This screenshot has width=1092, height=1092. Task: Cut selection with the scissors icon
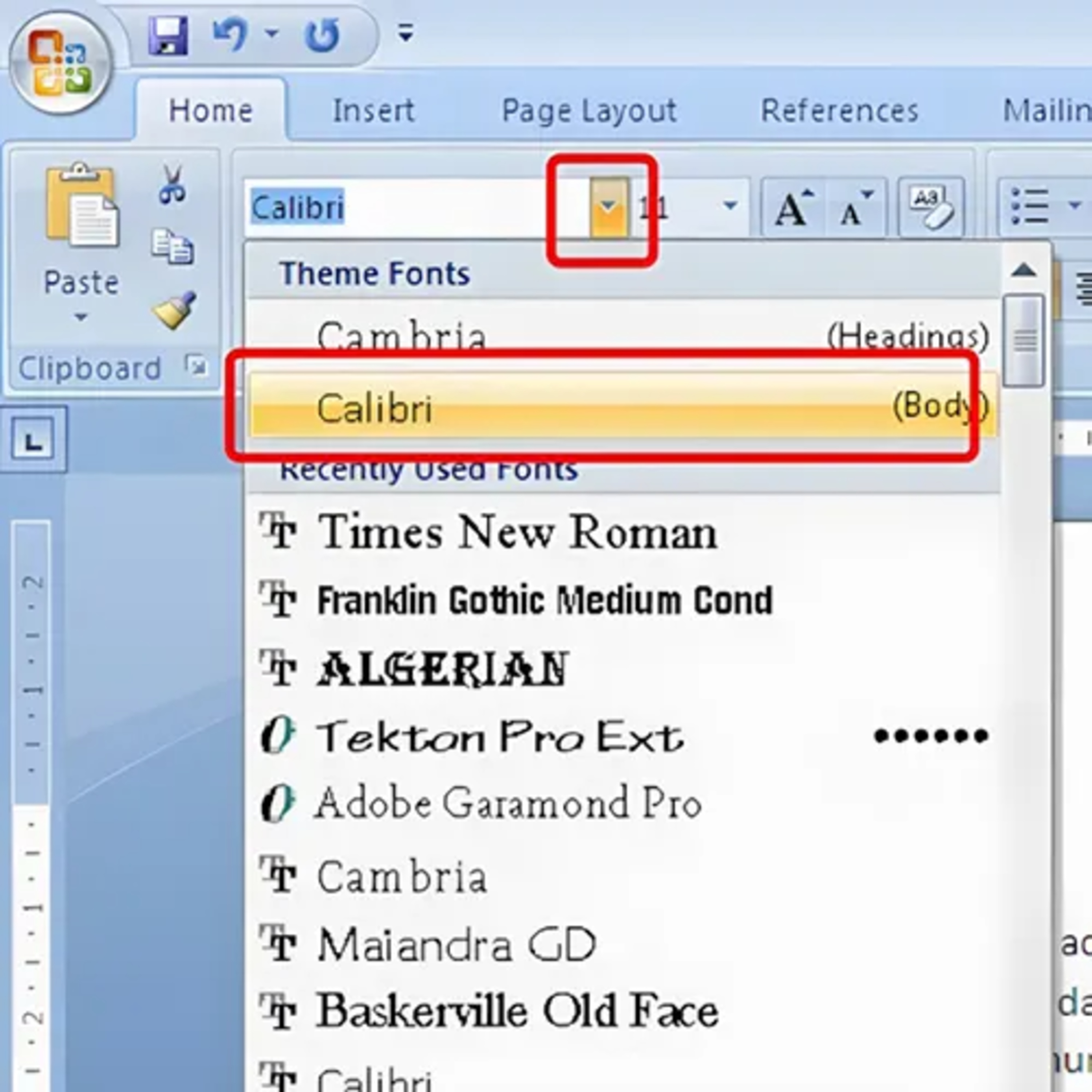click(172, 184)
